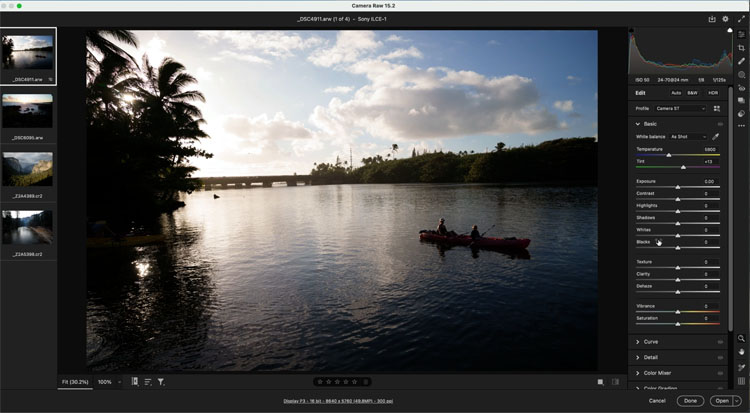Image resolution: width=750 pixels, height=413 pixels.
Task: Select the Red Eye removal tool
Action: point(741,88)
